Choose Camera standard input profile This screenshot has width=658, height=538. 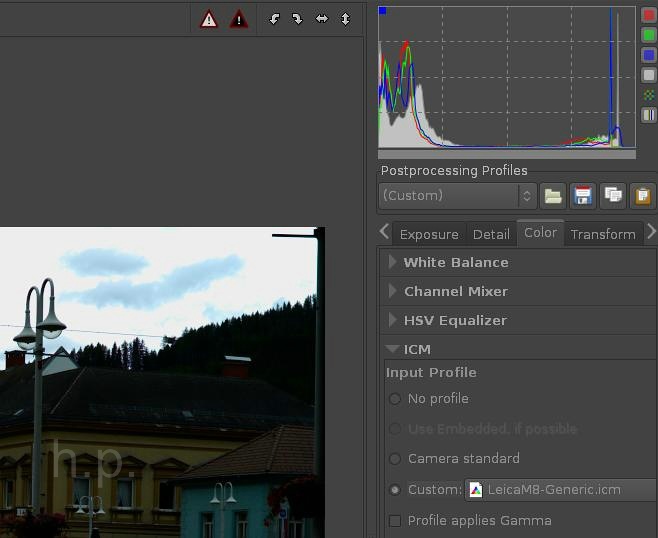pos(395,459)
